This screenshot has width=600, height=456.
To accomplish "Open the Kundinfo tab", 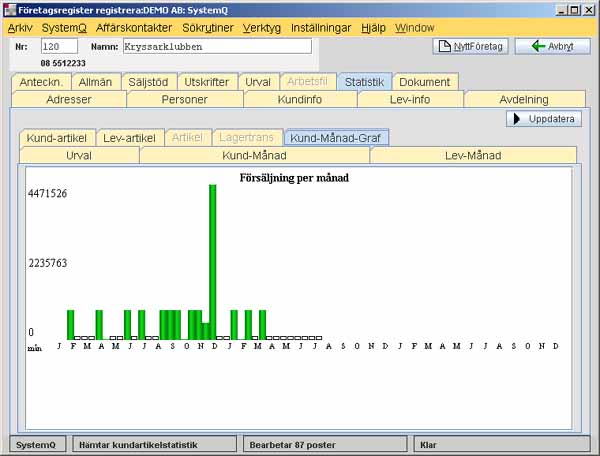I will tap(300, 99).
